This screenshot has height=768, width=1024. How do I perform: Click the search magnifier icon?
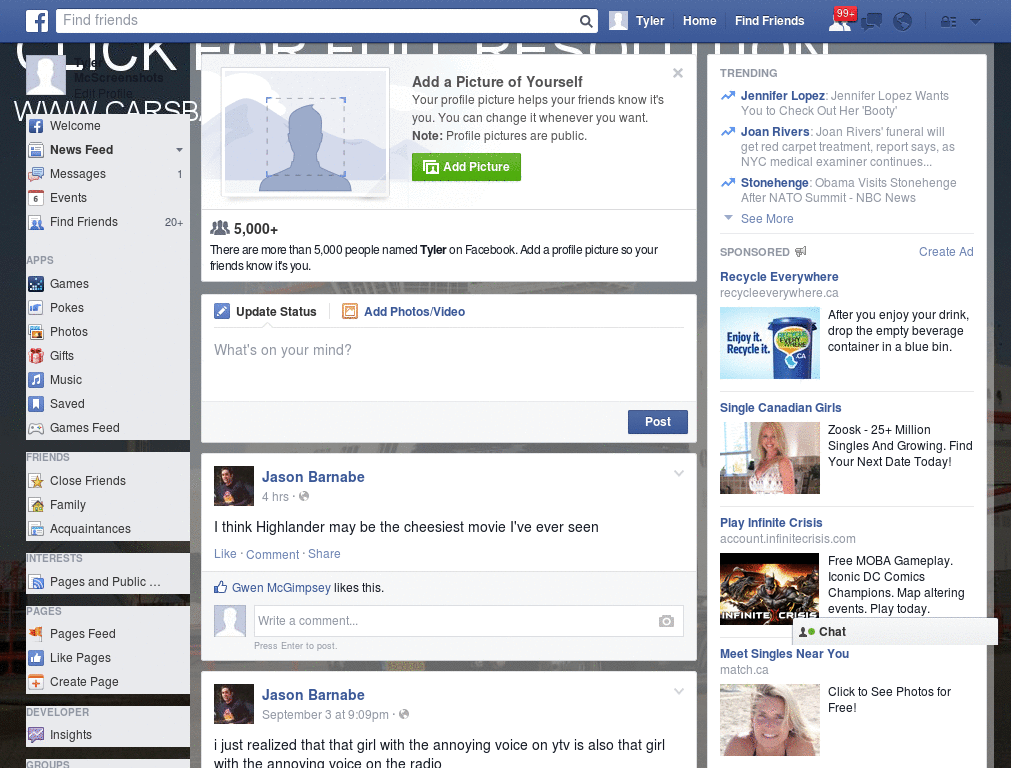tap(586, 22)
